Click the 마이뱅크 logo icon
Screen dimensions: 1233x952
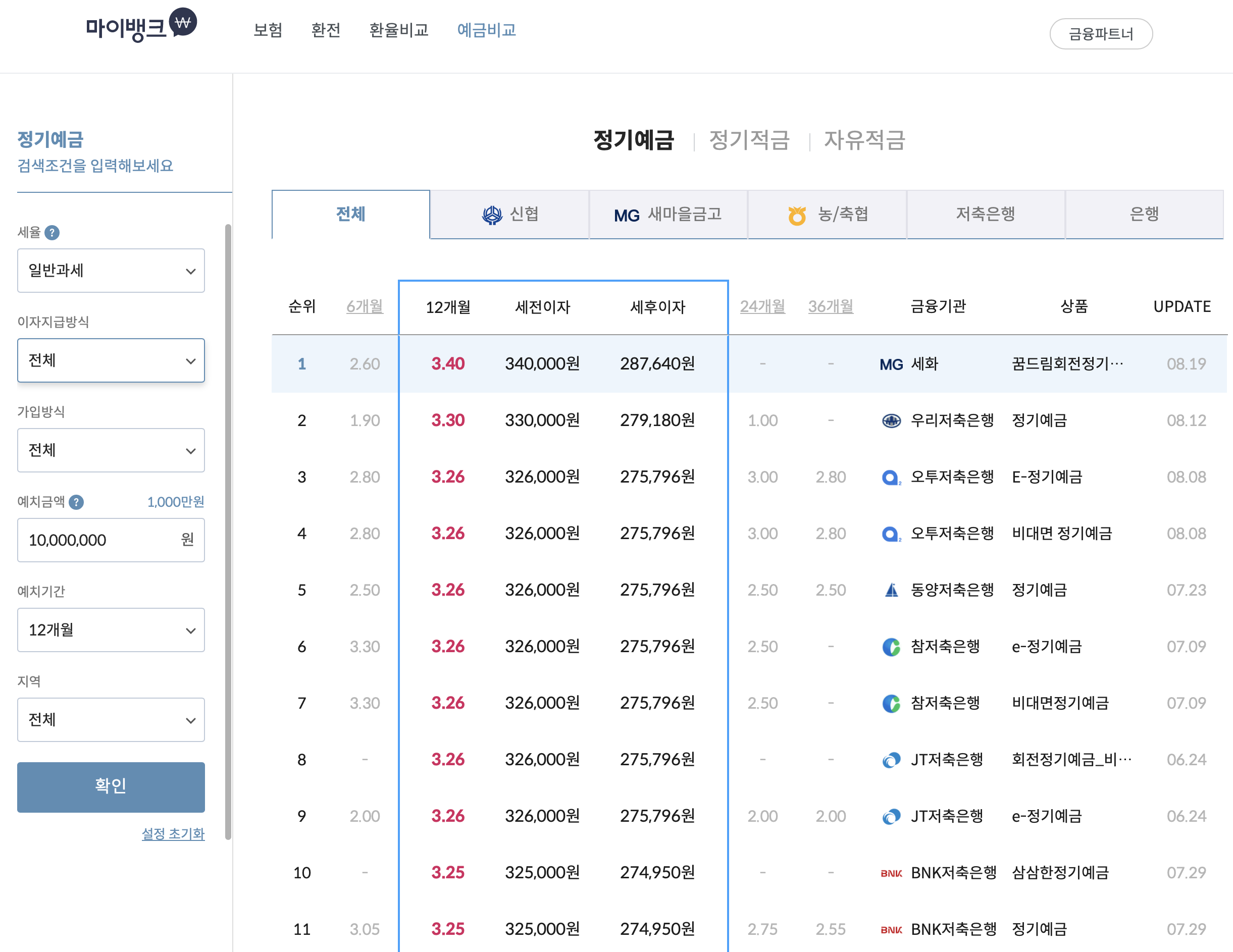point(183,23)
